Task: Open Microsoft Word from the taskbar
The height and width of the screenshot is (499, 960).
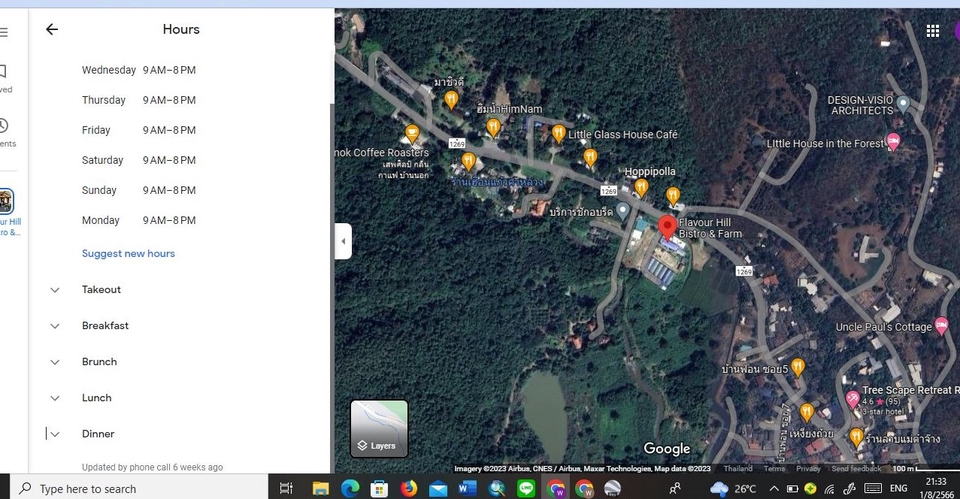Action: pos(467,489)
